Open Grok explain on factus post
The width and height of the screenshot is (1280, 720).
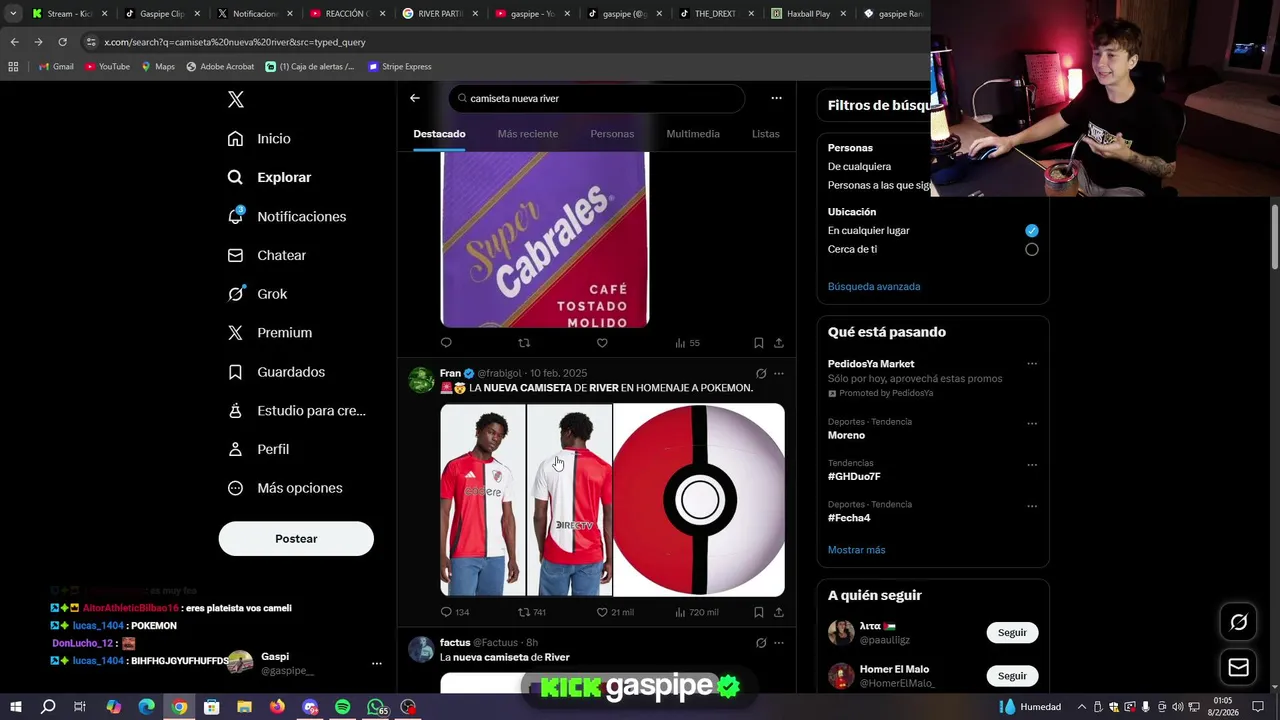pyautogui.click(x=761, y=643)
